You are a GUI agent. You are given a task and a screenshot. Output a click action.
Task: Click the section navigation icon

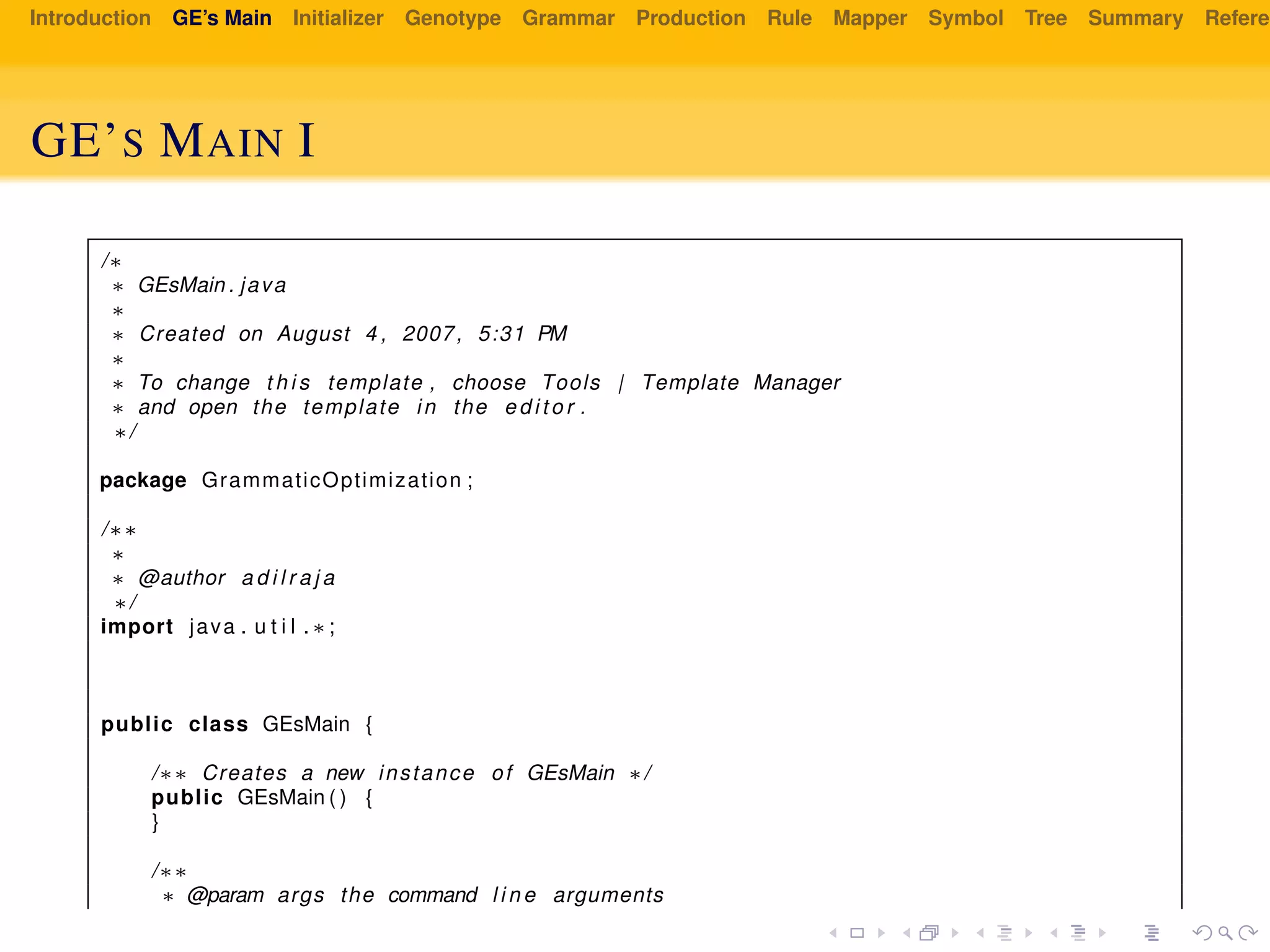[x=1078, y=933]
